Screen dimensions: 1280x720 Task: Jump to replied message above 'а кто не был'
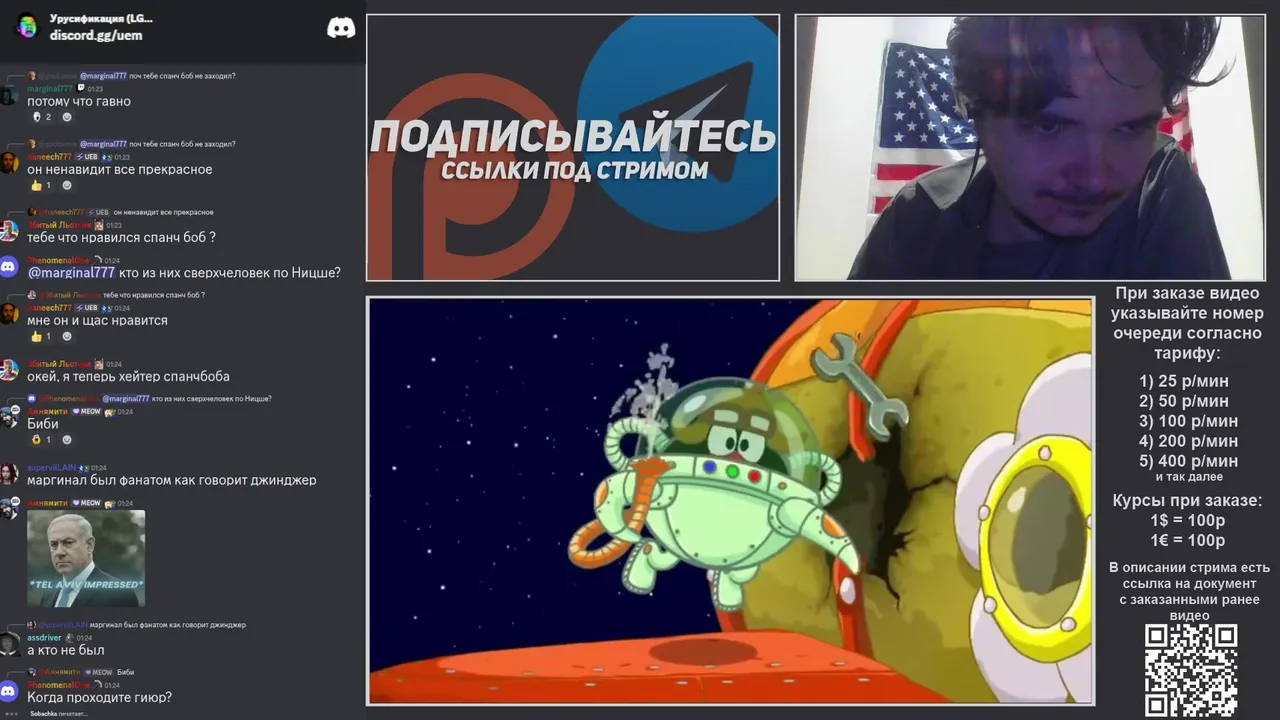136,625
